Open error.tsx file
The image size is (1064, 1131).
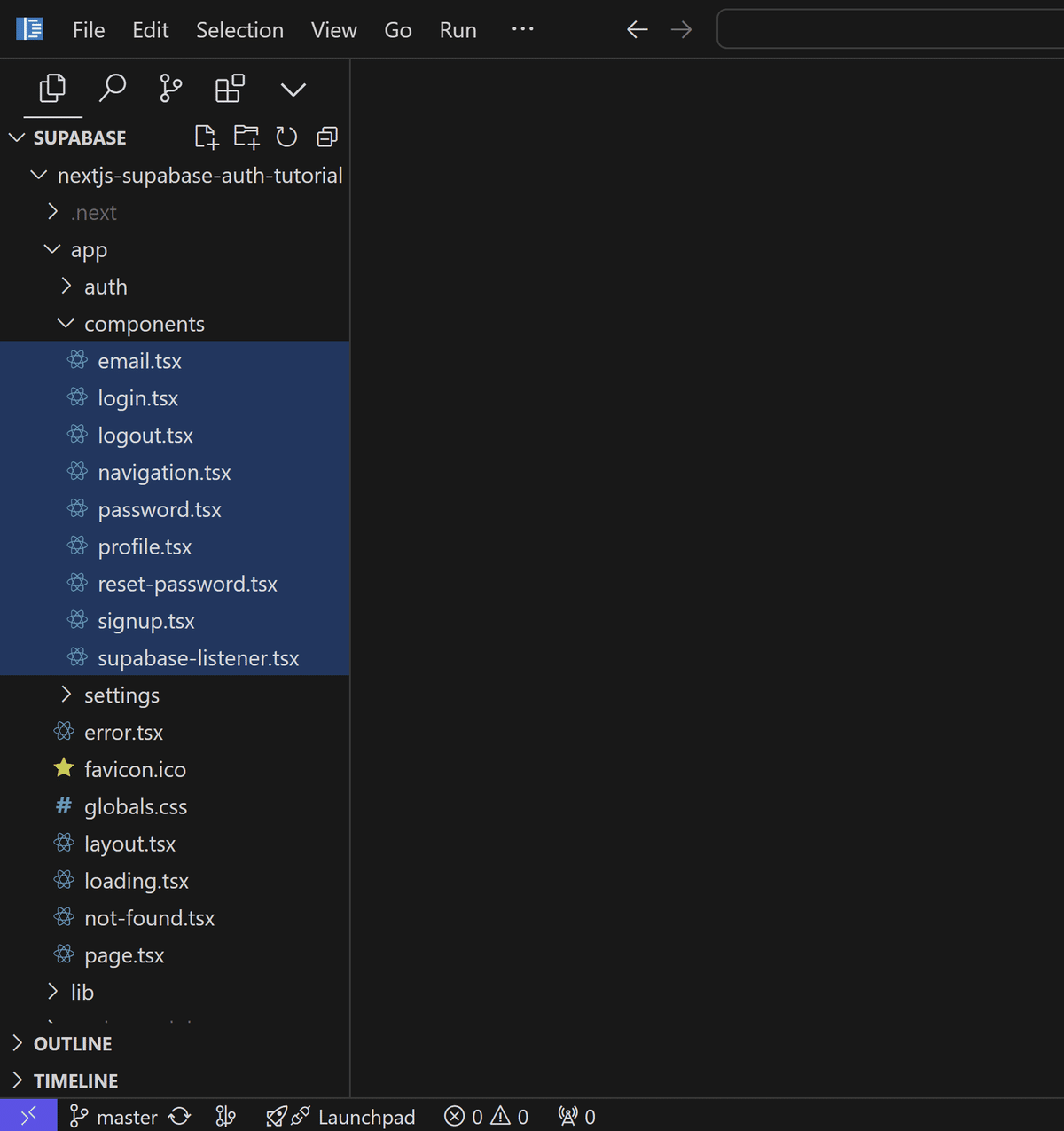(175, 733)
